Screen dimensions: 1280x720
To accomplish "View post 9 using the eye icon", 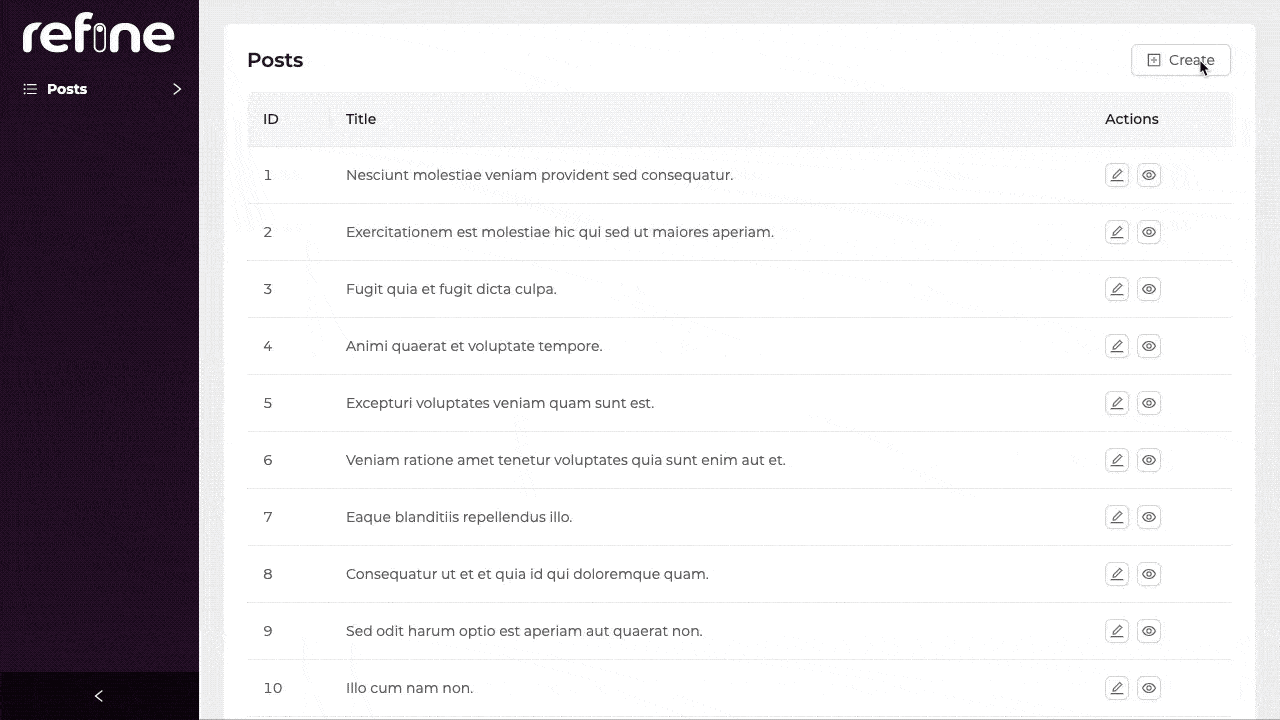I will [1149, 631].
